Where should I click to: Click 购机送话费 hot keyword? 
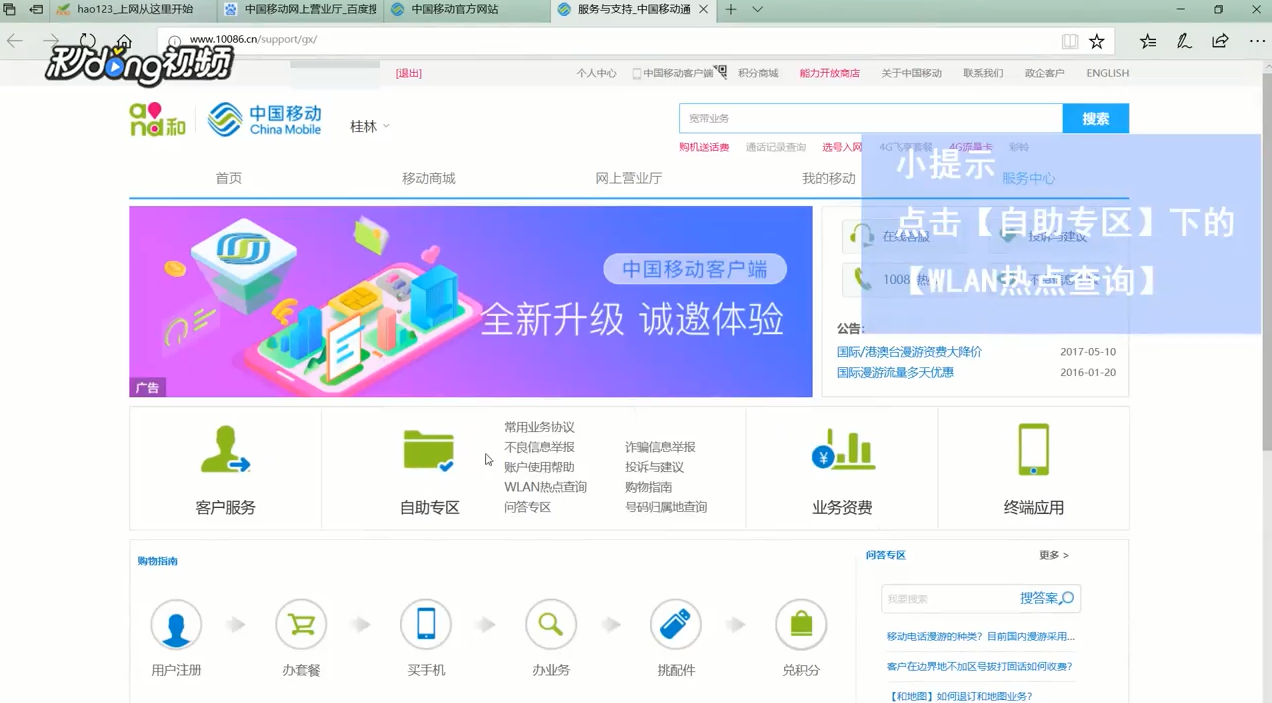[x=704, y=147]
